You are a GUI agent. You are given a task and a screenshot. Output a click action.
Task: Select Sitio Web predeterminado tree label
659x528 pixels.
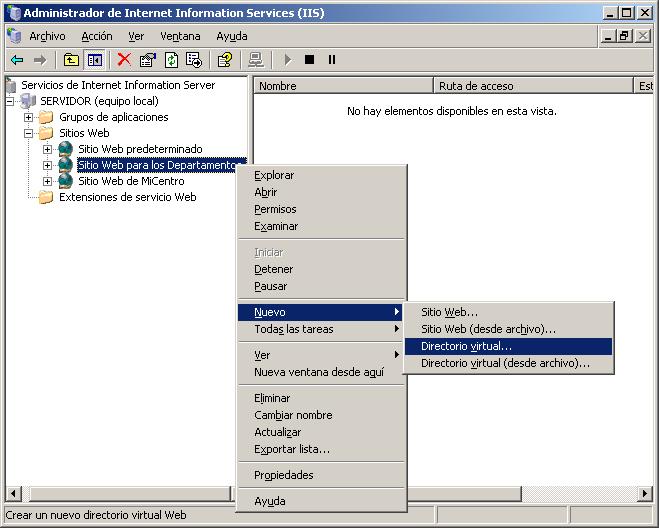[140, 149]
